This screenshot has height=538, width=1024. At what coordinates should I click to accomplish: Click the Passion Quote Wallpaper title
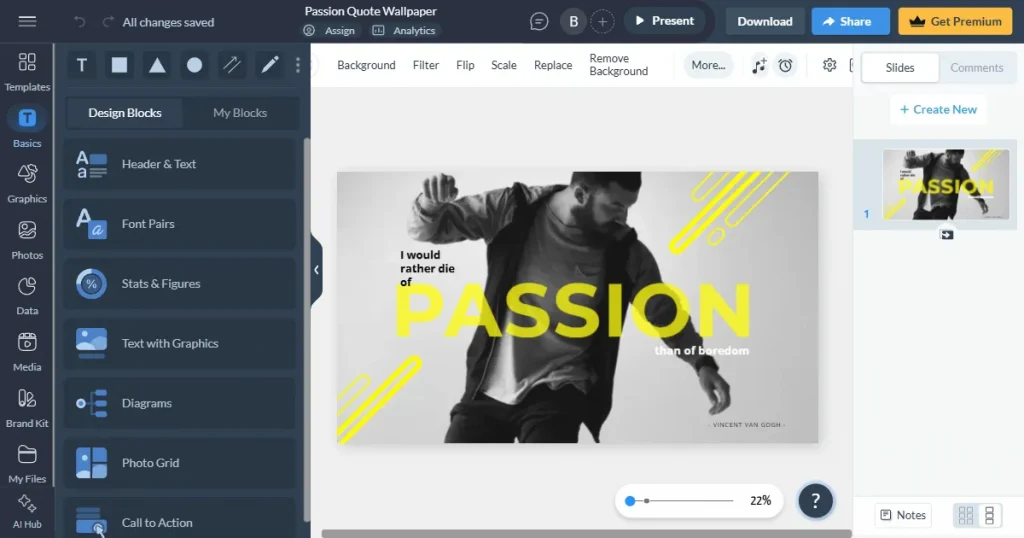(x=370, y=11)
